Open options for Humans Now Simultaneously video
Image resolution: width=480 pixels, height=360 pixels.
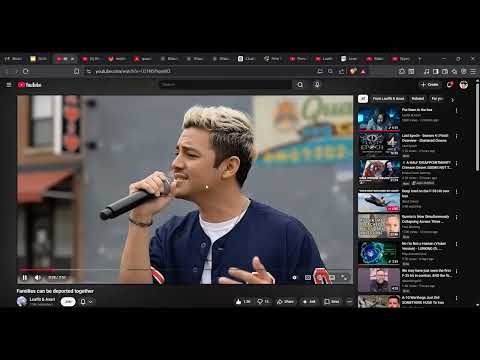pos(457,217)
